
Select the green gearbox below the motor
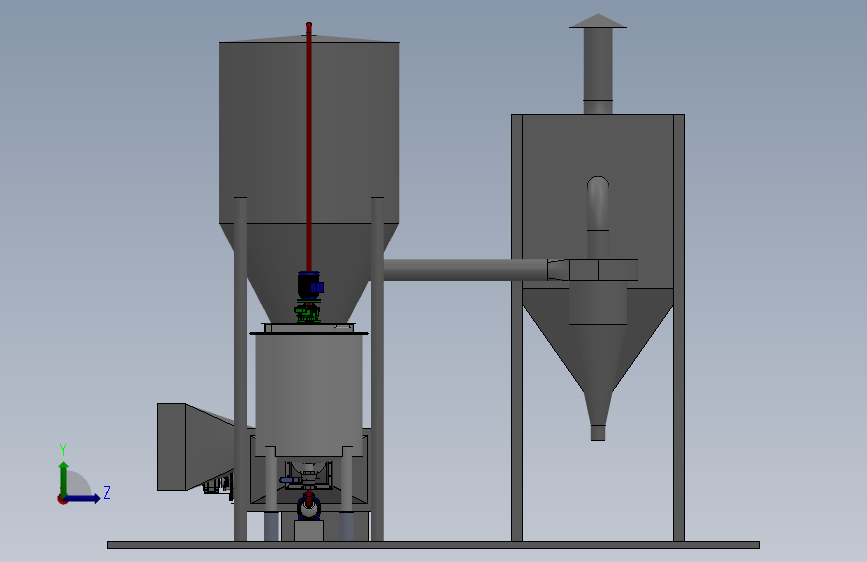coord(307,313)
